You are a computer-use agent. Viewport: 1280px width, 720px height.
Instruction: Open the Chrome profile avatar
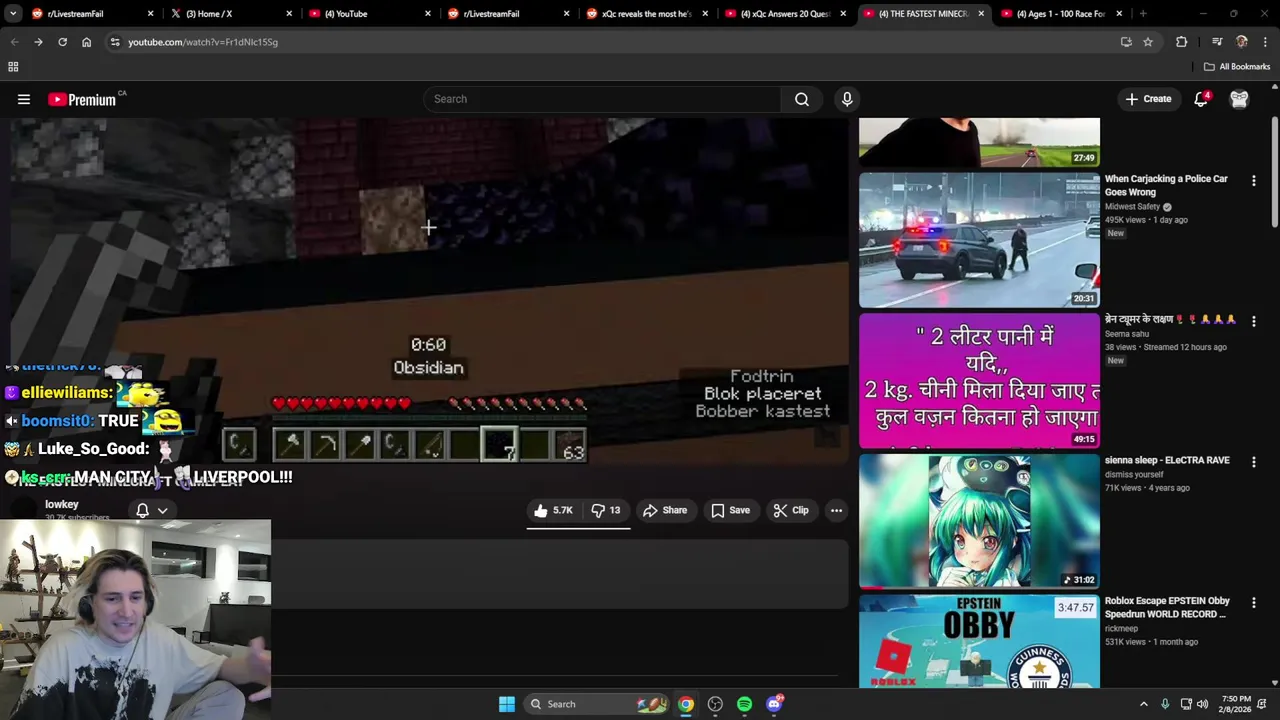coord(1242,42)
